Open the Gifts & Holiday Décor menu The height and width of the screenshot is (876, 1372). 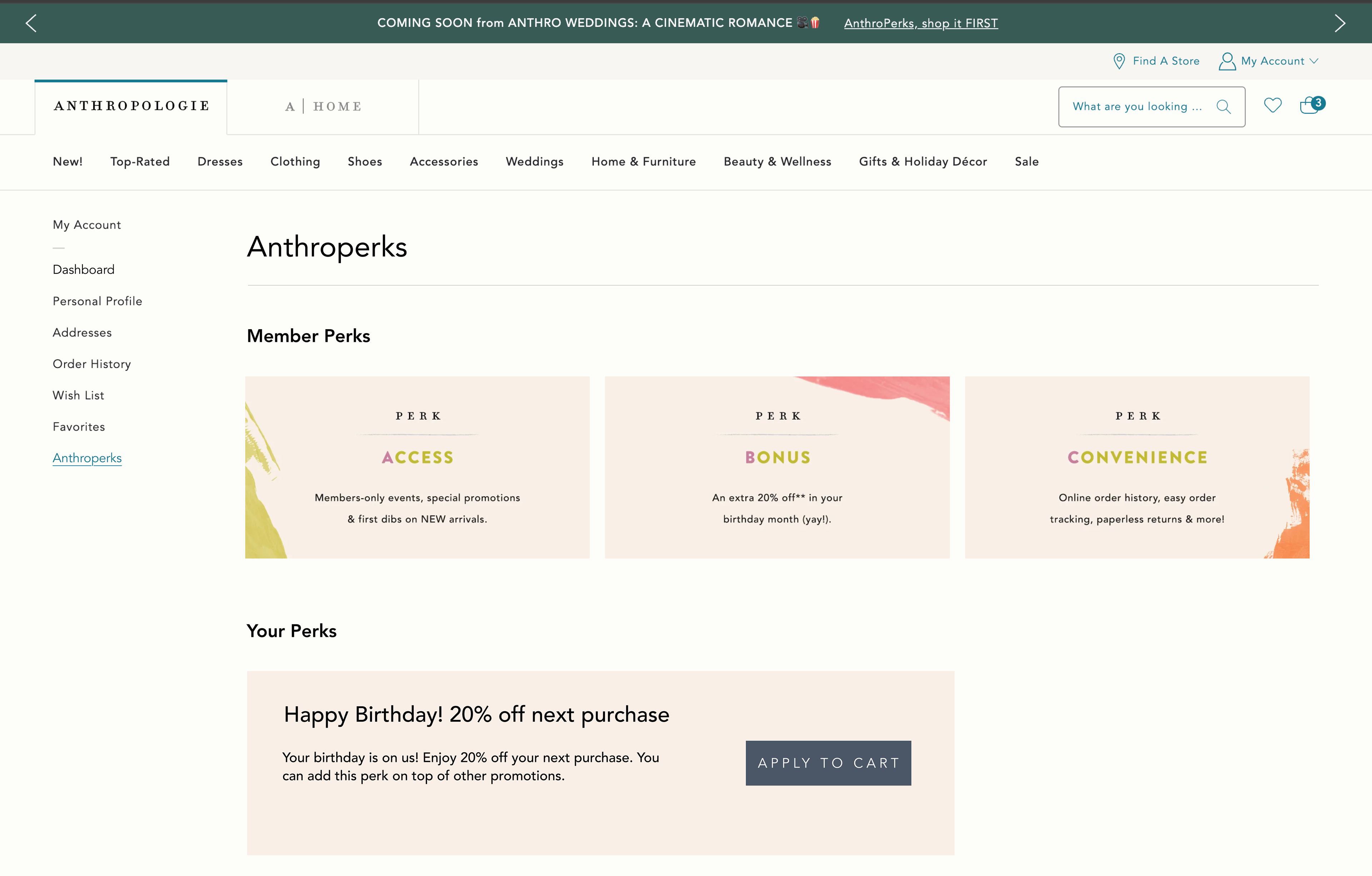[x=923, y=162]
